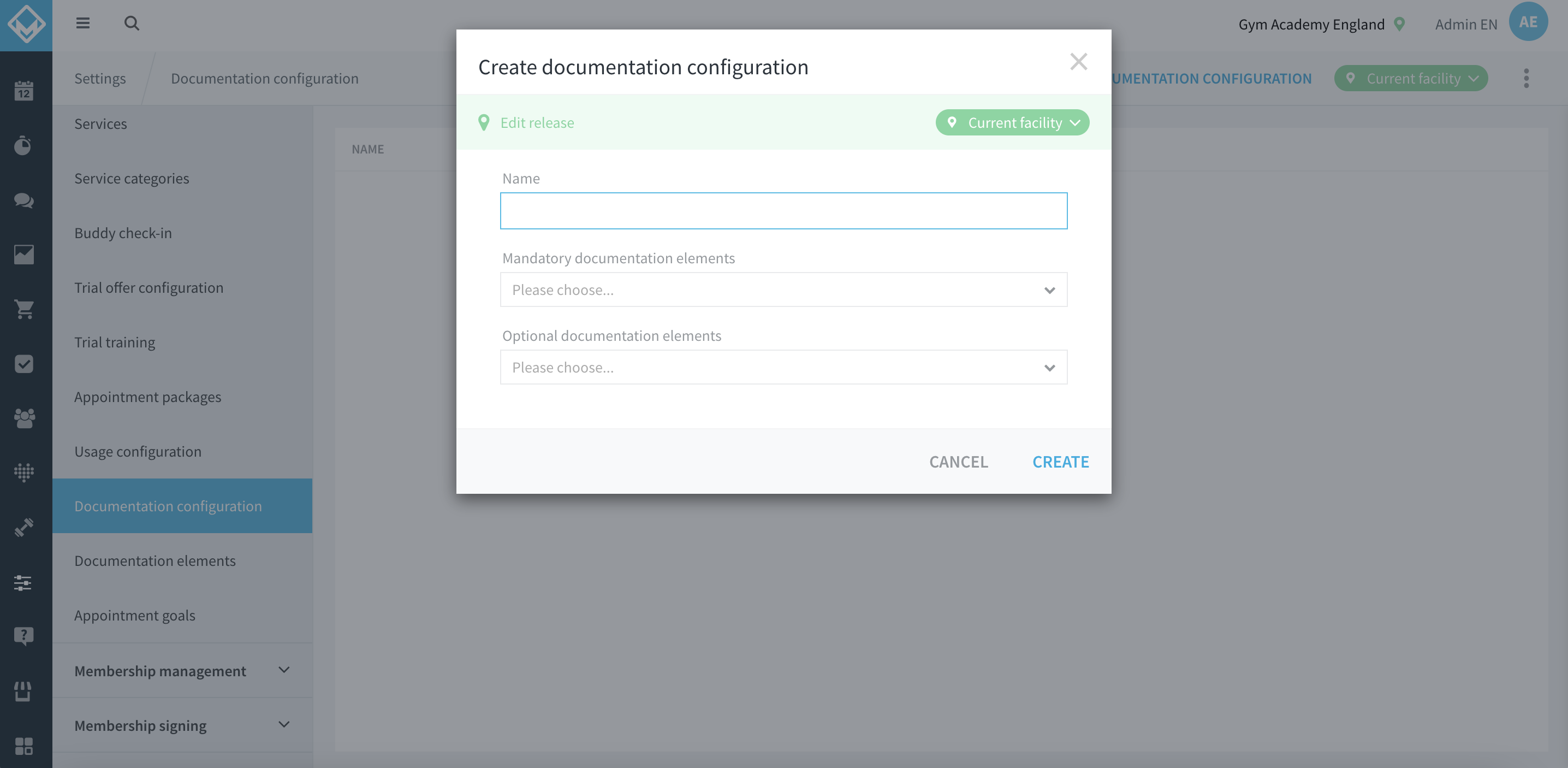Open the calendar icon in sidebar
Screen dimensions: 1568x768
pyautogui.click(x=23, y=90)
